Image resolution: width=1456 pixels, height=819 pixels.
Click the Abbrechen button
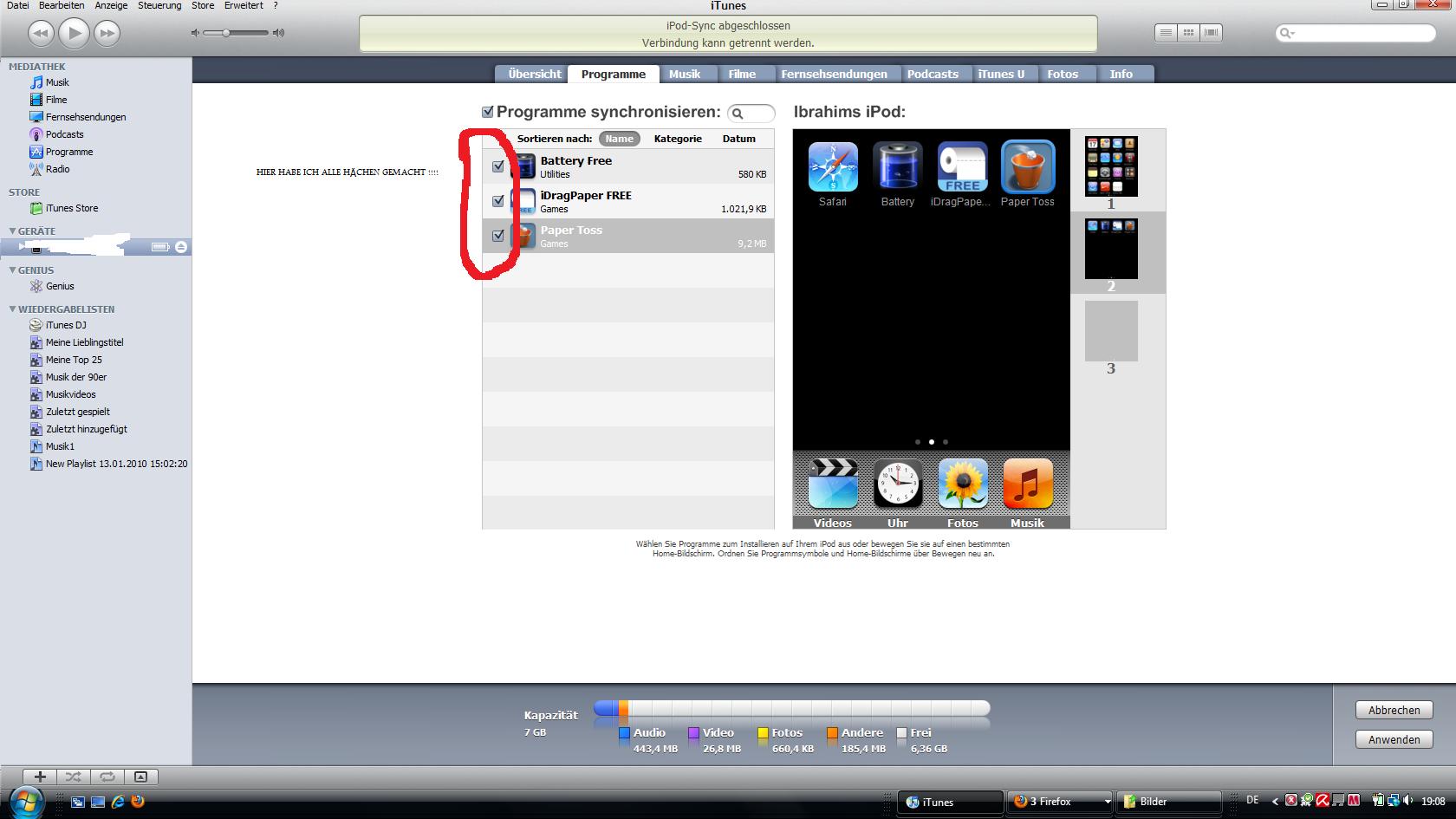pyautogui.click(x=1394, y=710)
